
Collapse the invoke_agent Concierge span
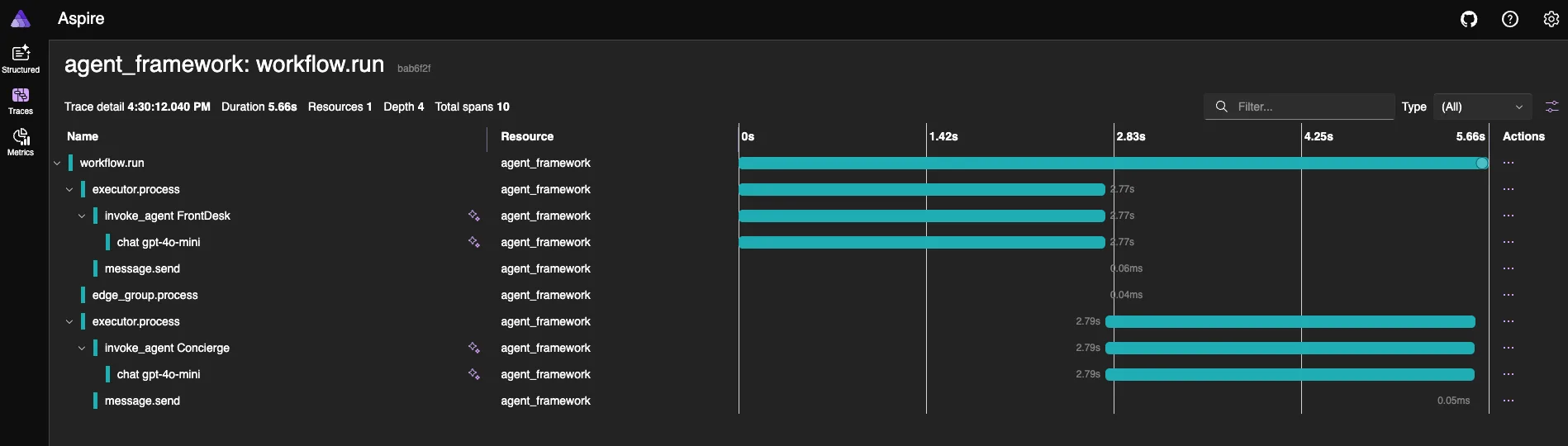click(x=82, y=349)
